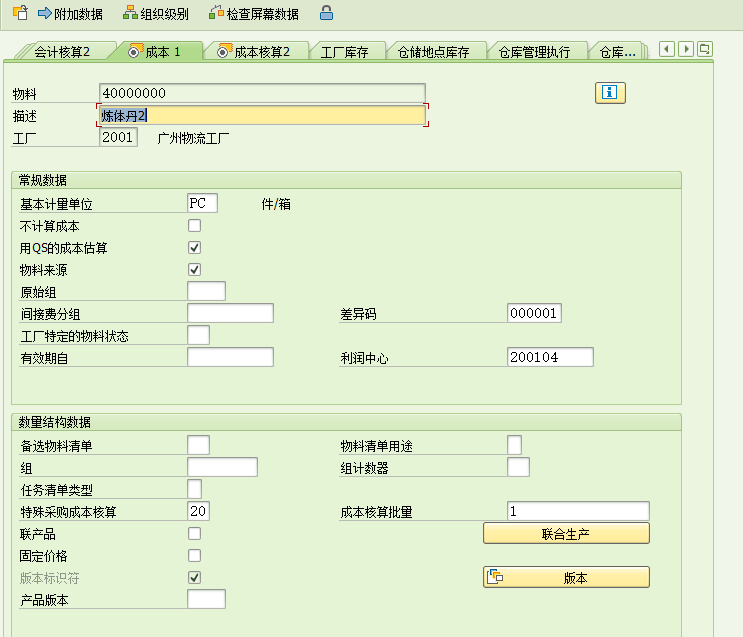Click the 成本核算批量 input field
This screenshot has width=743, height=637.
(578, 511)
